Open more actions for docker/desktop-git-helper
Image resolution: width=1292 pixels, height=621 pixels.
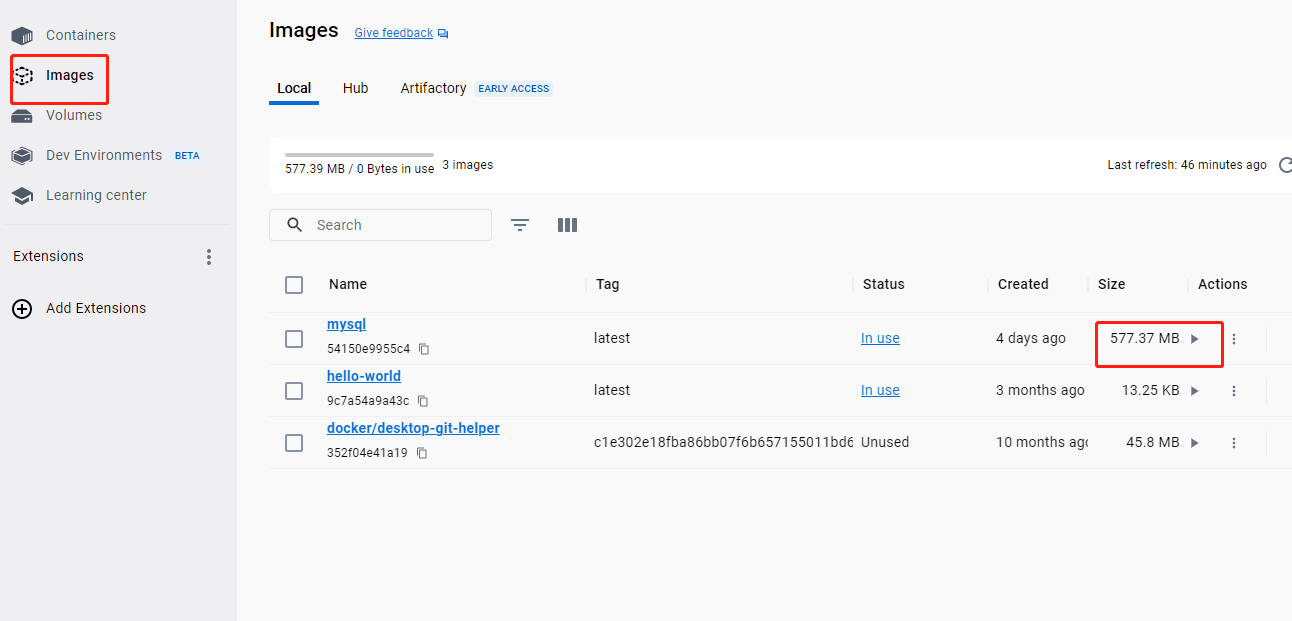[1234, 443]
